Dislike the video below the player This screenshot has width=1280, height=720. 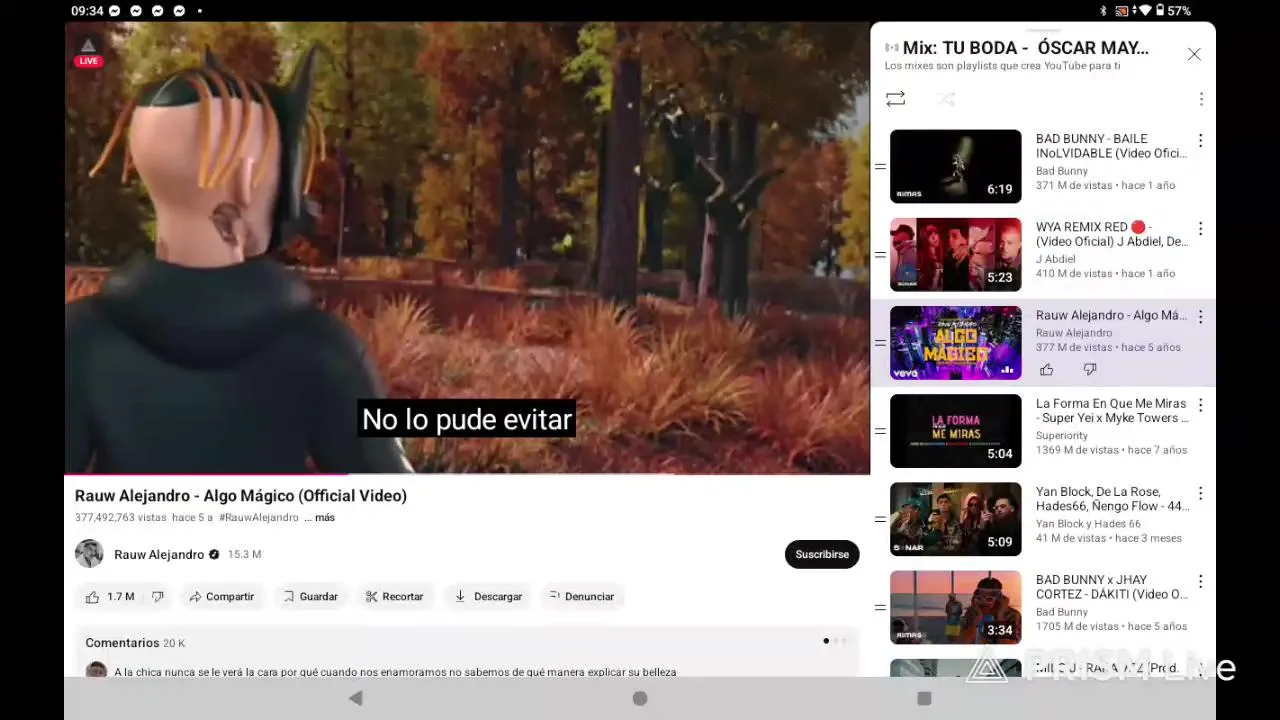(157, 597)
